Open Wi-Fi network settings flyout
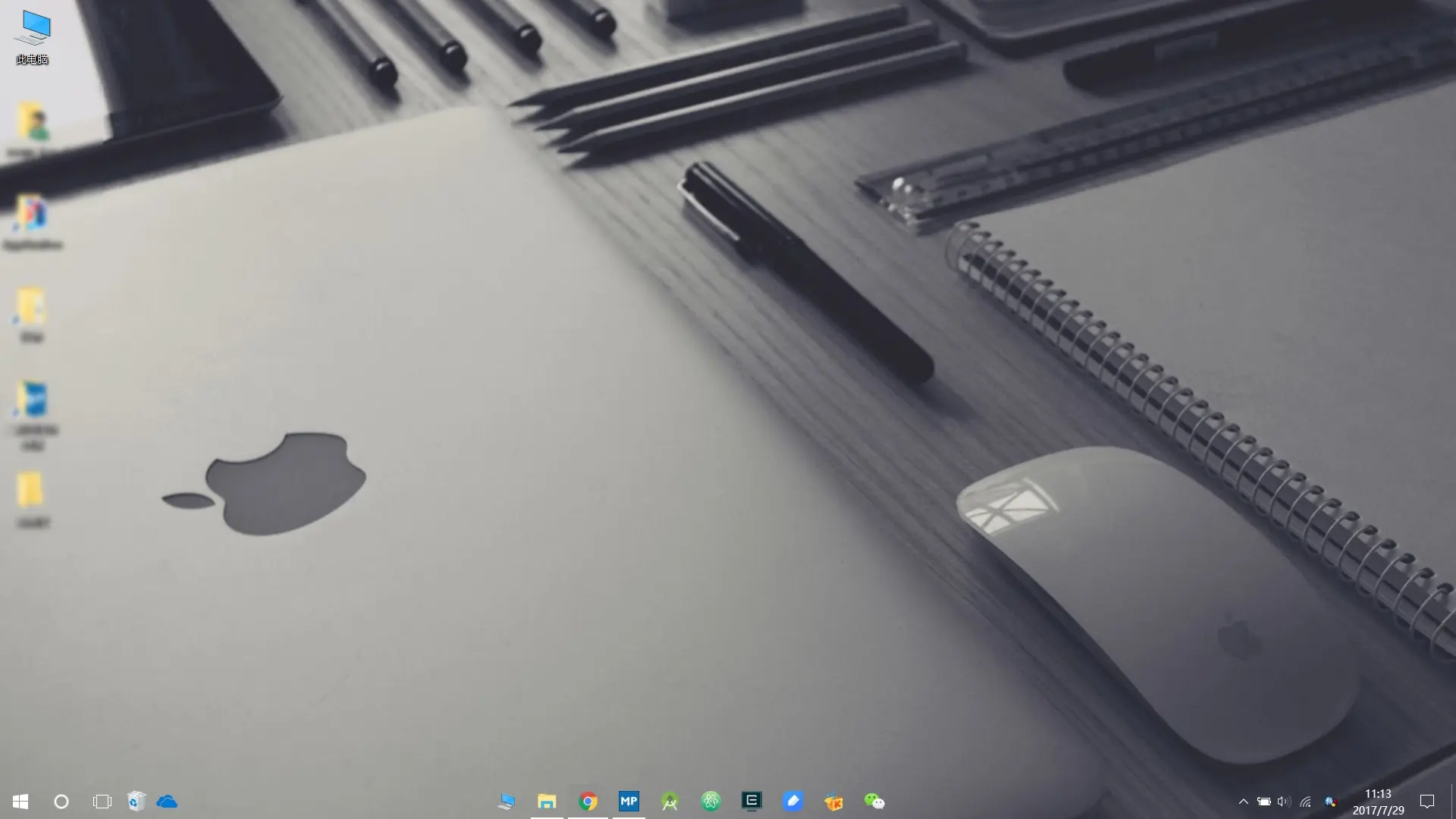The width and height of the screenshot is (1456, 819). click(x=1305, y=802)
